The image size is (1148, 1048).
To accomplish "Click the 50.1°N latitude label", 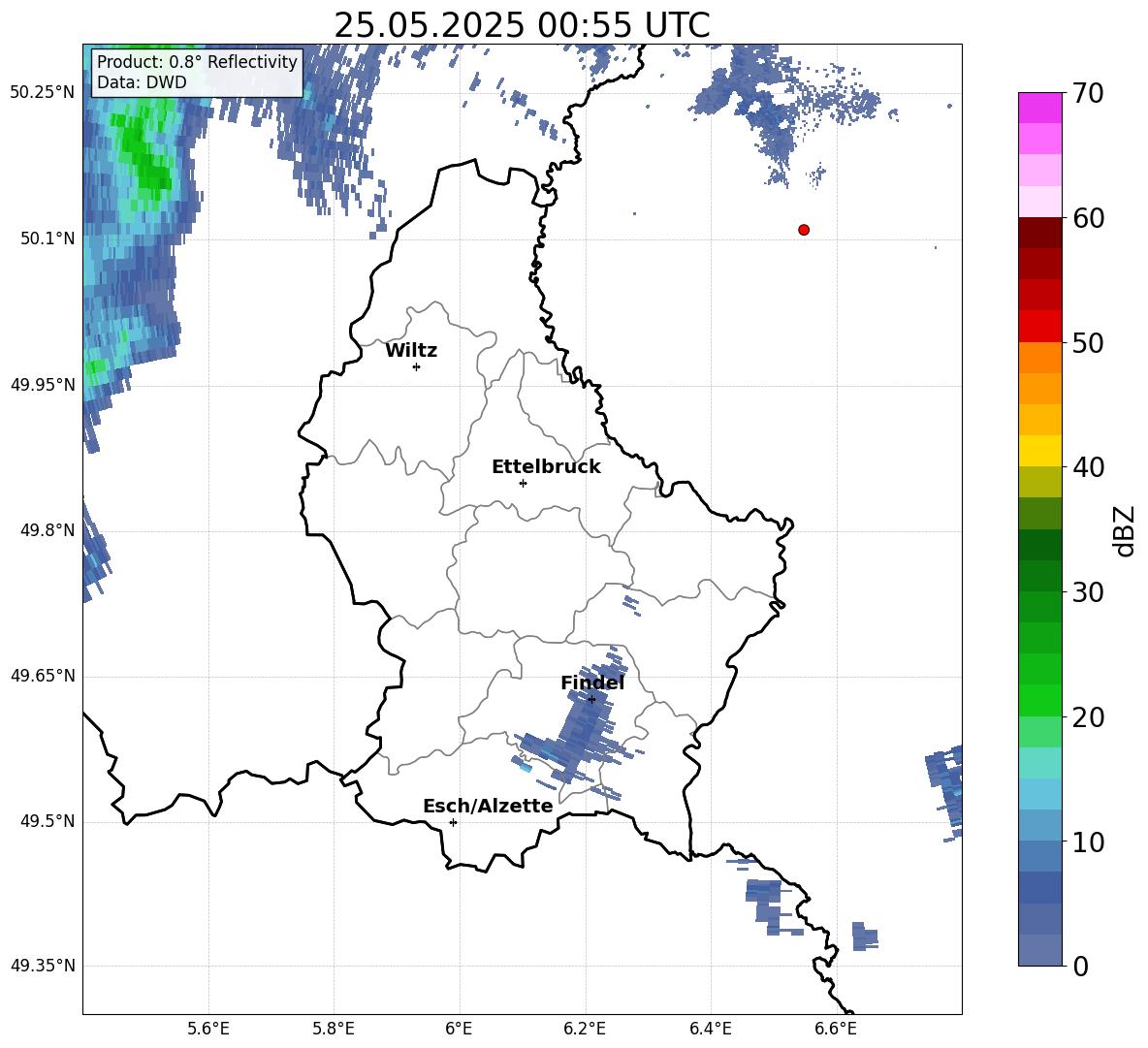I will click(47, 238).
